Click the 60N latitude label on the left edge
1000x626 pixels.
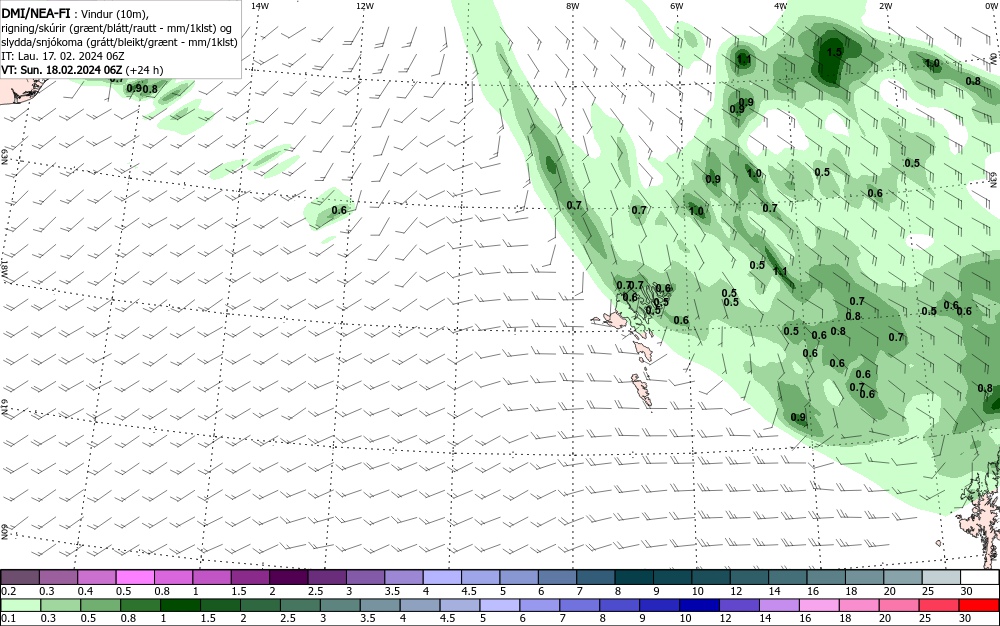point(4,532)
